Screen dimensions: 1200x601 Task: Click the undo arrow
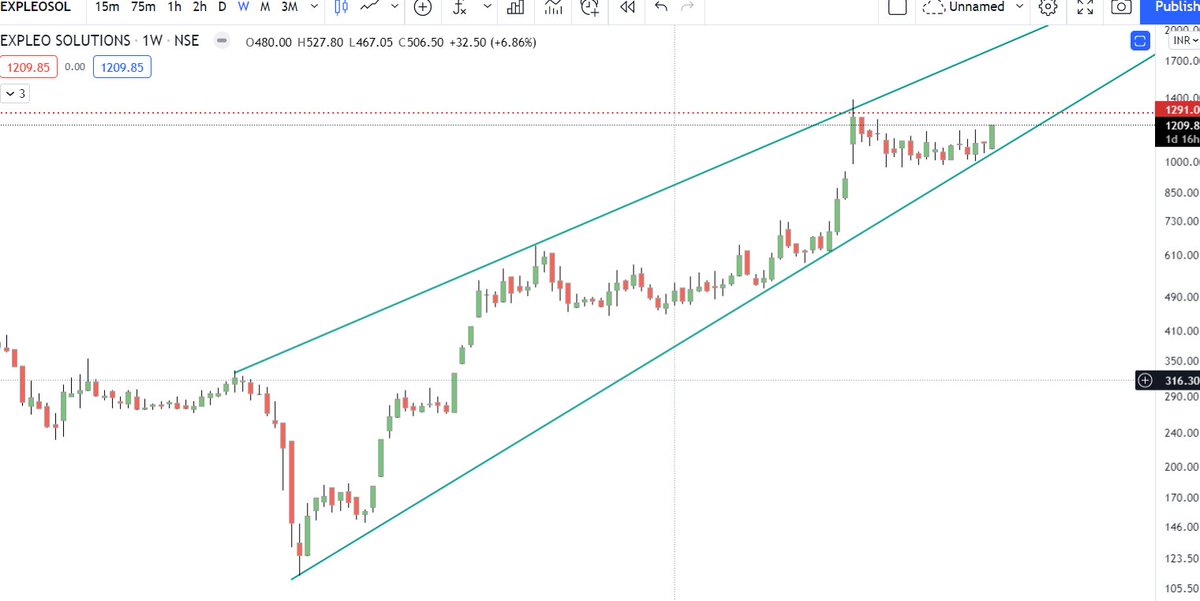[660, 7]
